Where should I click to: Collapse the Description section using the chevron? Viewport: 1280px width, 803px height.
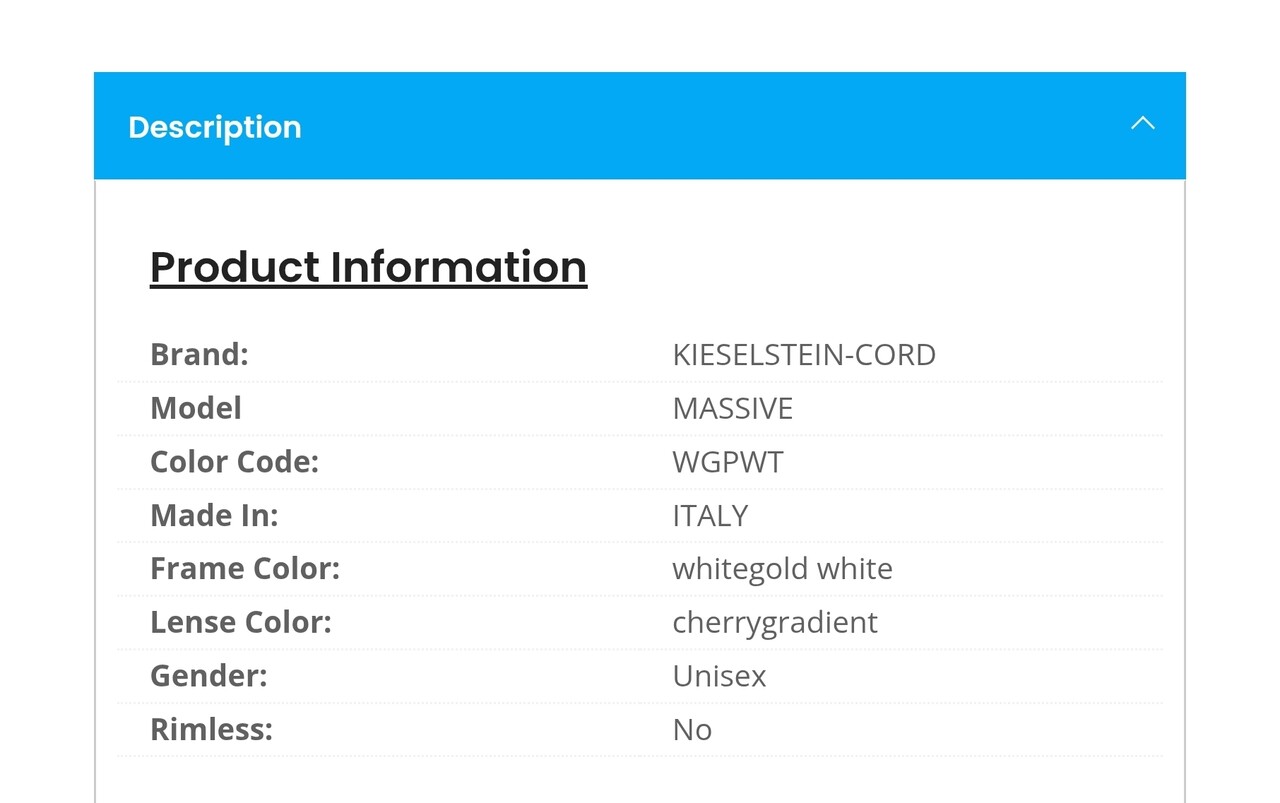(1142, 124)
